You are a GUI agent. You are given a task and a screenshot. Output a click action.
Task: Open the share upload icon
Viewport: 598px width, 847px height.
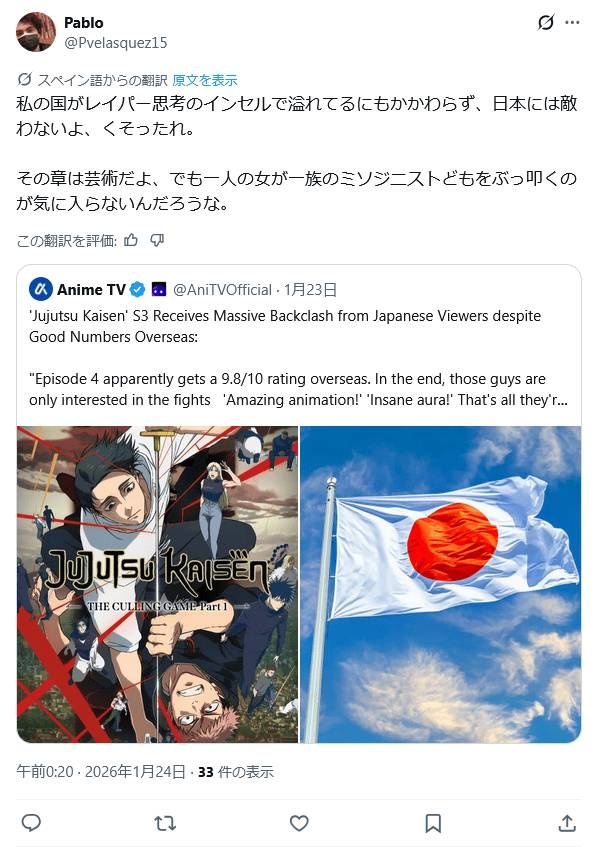coord(567,823)
